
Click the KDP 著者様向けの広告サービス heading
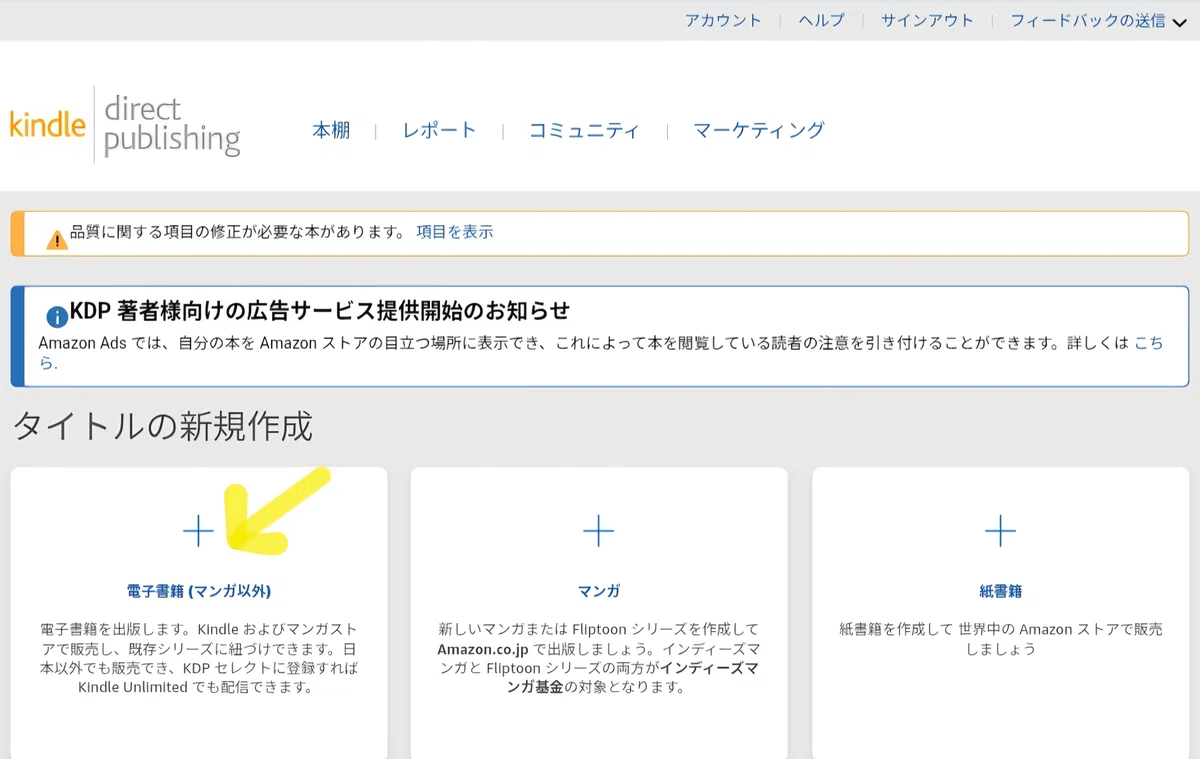click(x=320, y=311)
